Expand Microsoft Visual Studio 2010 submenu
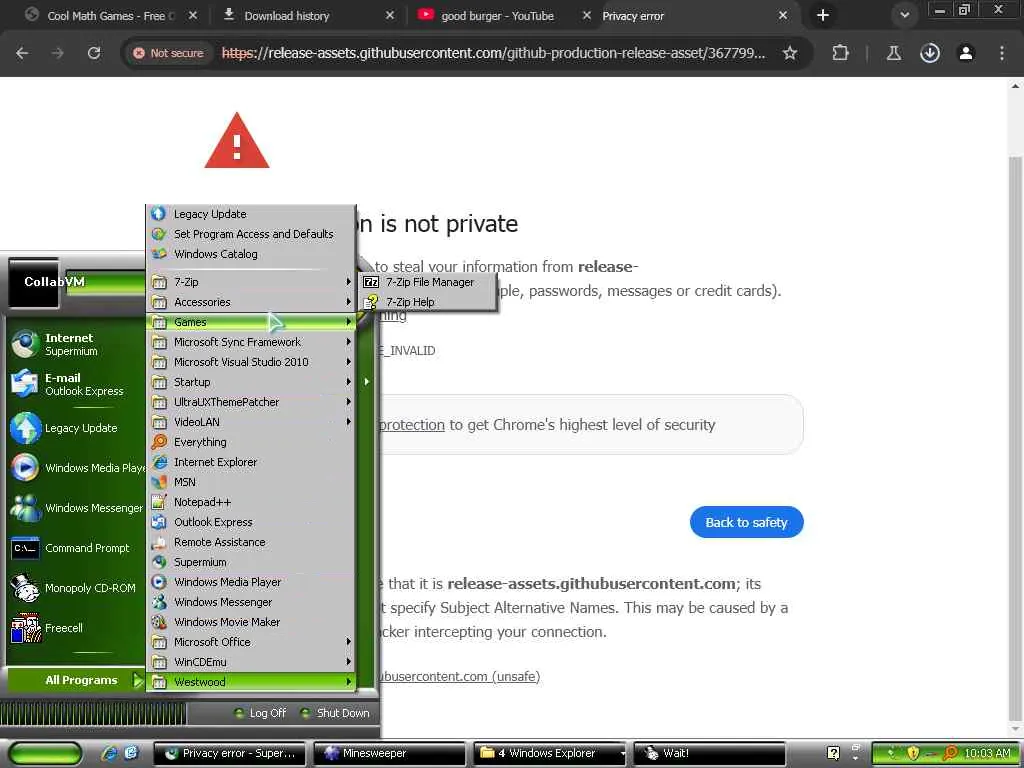 click(x=251, y=362)
